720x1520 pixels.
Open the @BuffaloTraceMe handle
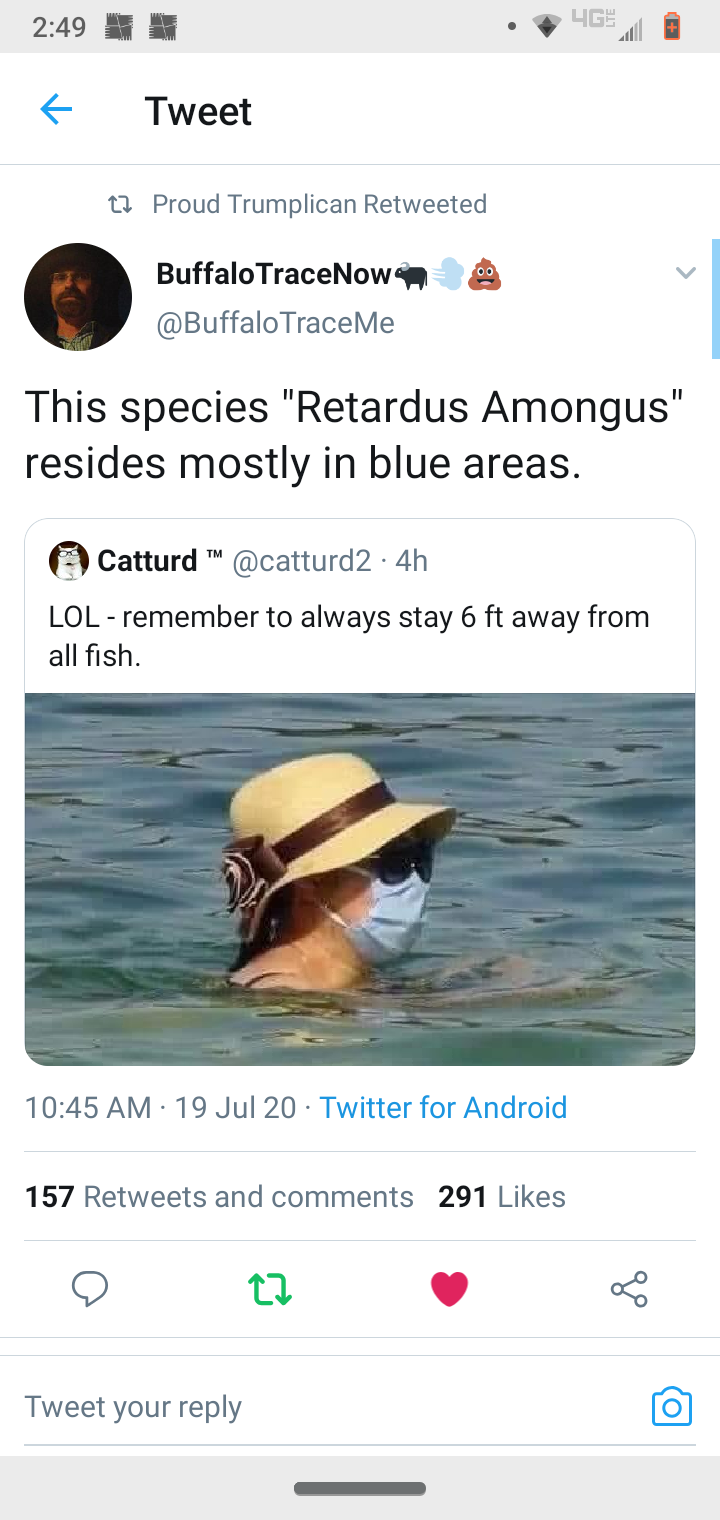275,323
